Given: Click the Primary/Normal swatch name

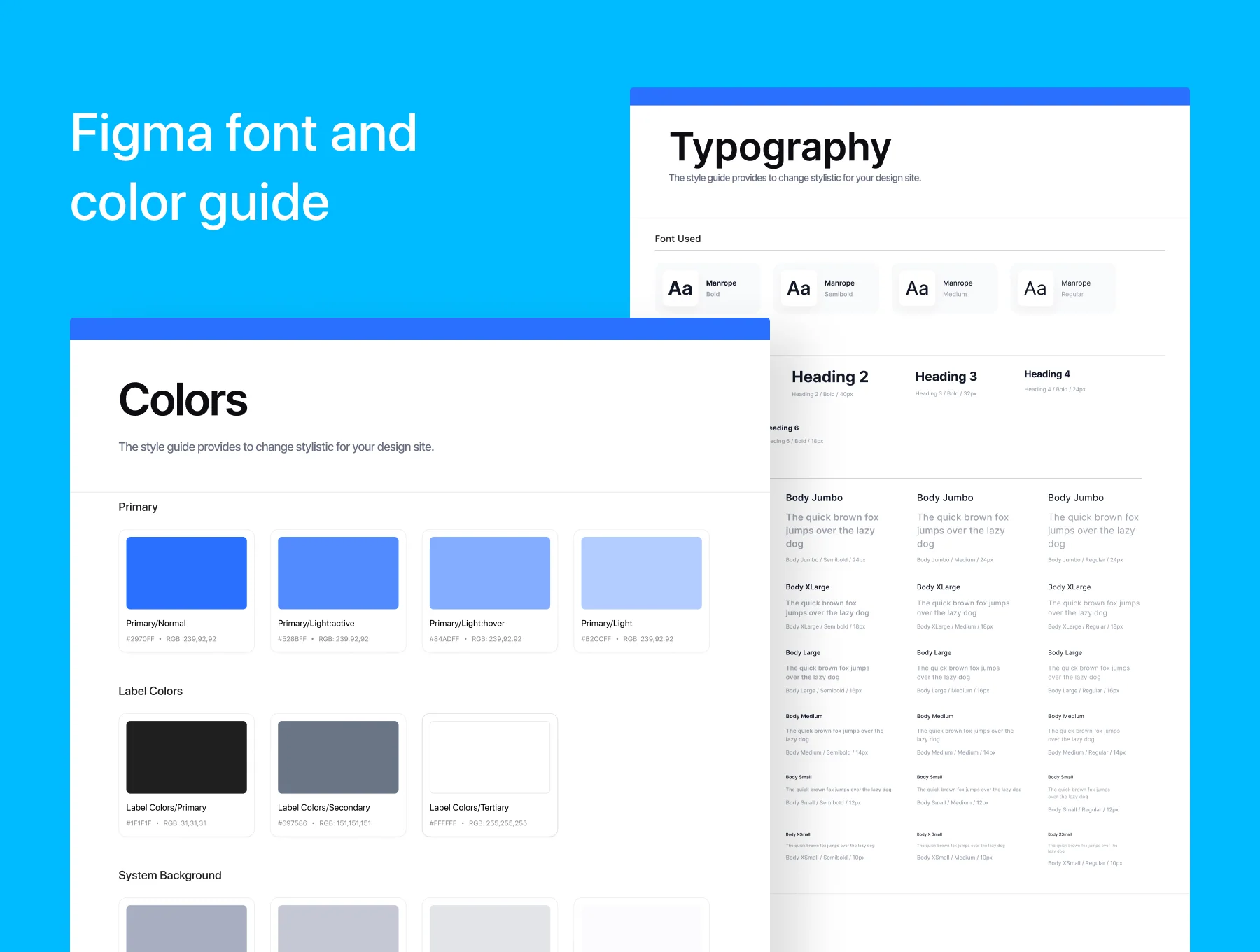Looking at the screenshot, I should click(156, 623).
